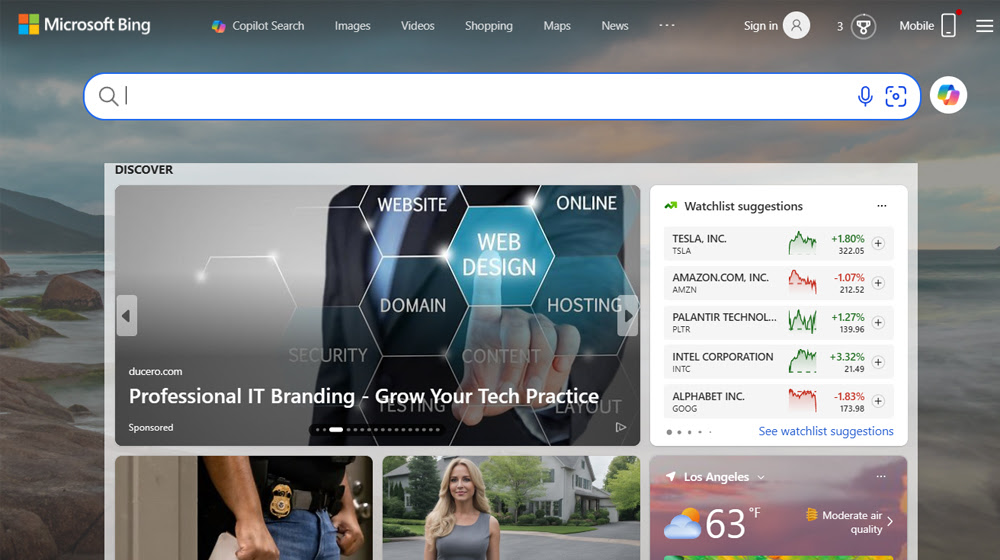The image size is (1000, 560).
Task: Click the user profile avatar icon
Action: (796, 26)
